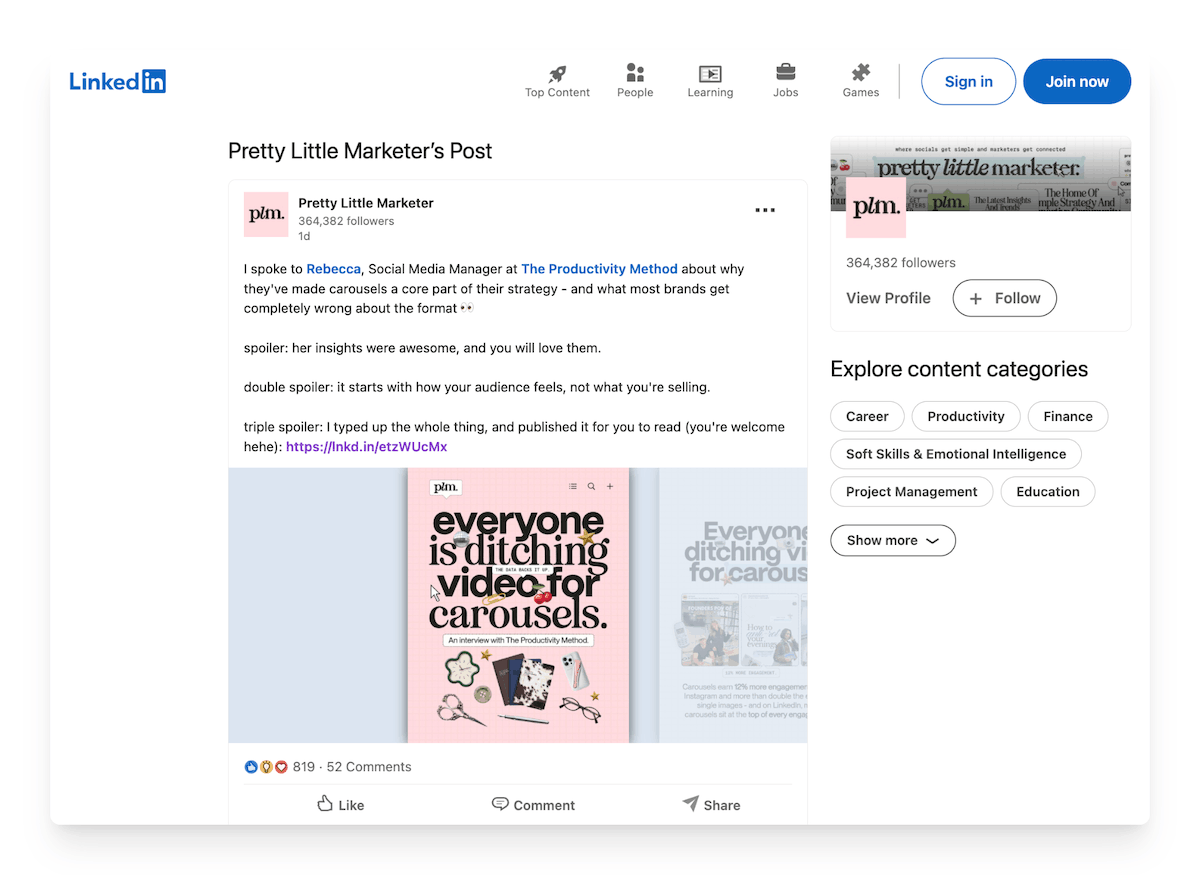This screenshot has height=875, width=1200.
Task: Click Sign in
Action: (968, 81)
